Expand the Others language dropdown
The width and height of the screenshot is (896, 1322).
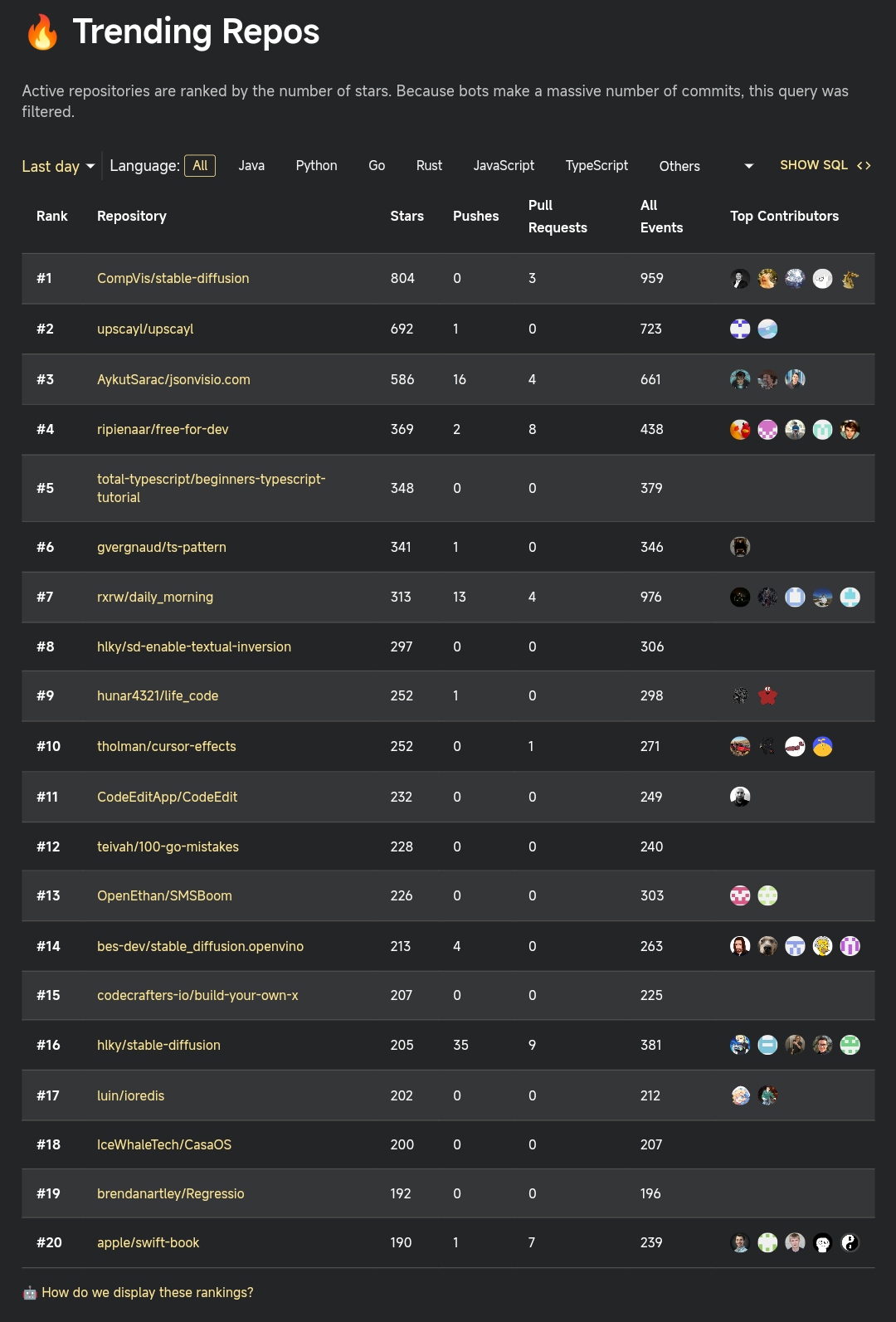click(x=679, y=166)
